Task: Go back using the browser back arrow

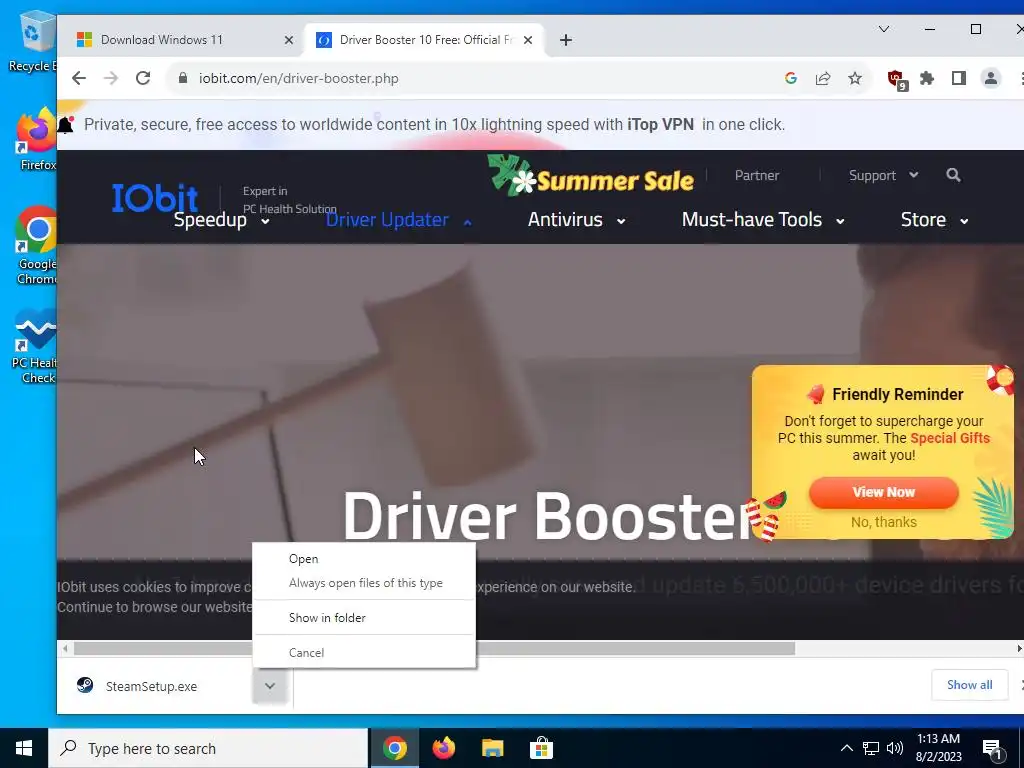Action: (x=79, y=78)
